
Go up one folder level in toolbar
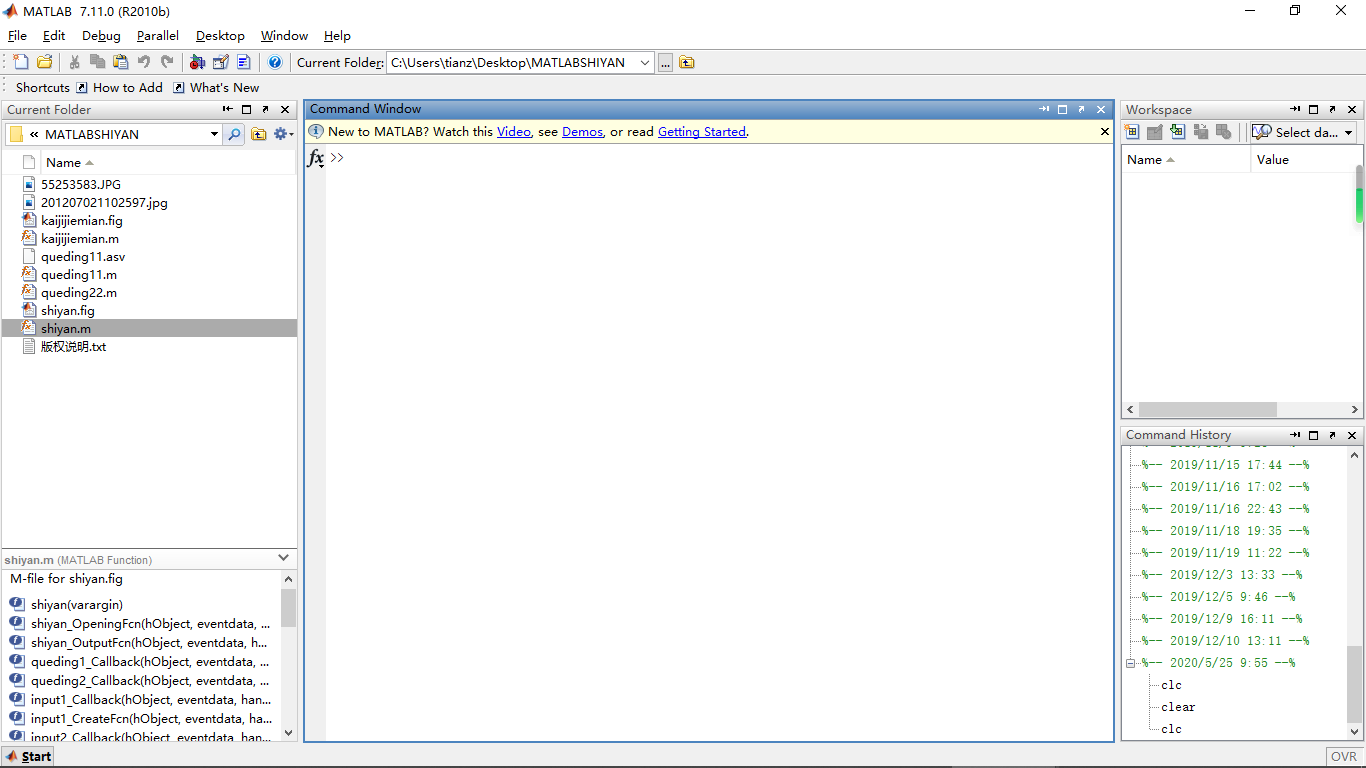(x=687, y=62)
